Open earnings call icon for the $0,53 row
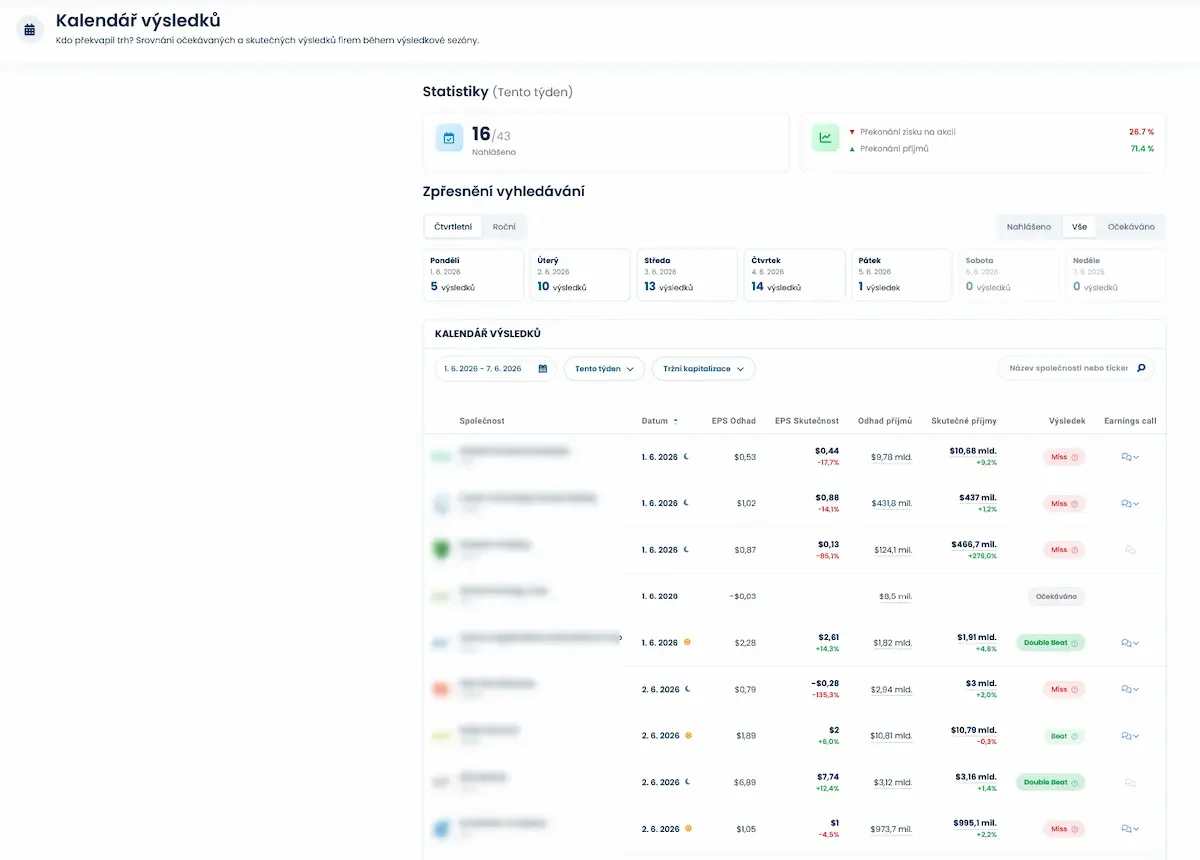This screenshot has height=860, width=1200. [x=1130, y=457]
